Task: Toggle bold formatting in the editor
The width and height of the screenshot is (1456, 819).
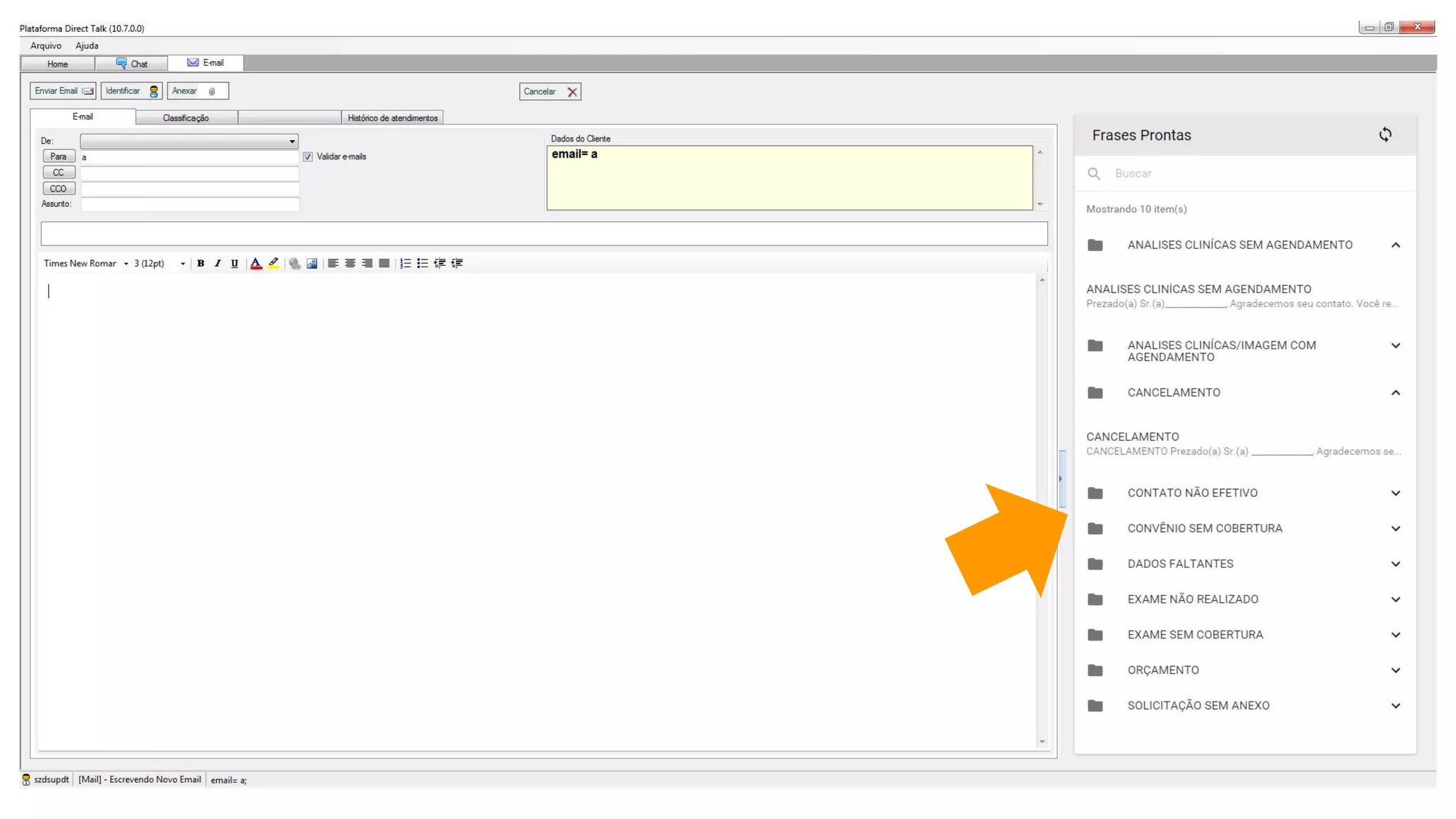Action: click(200, 263)
